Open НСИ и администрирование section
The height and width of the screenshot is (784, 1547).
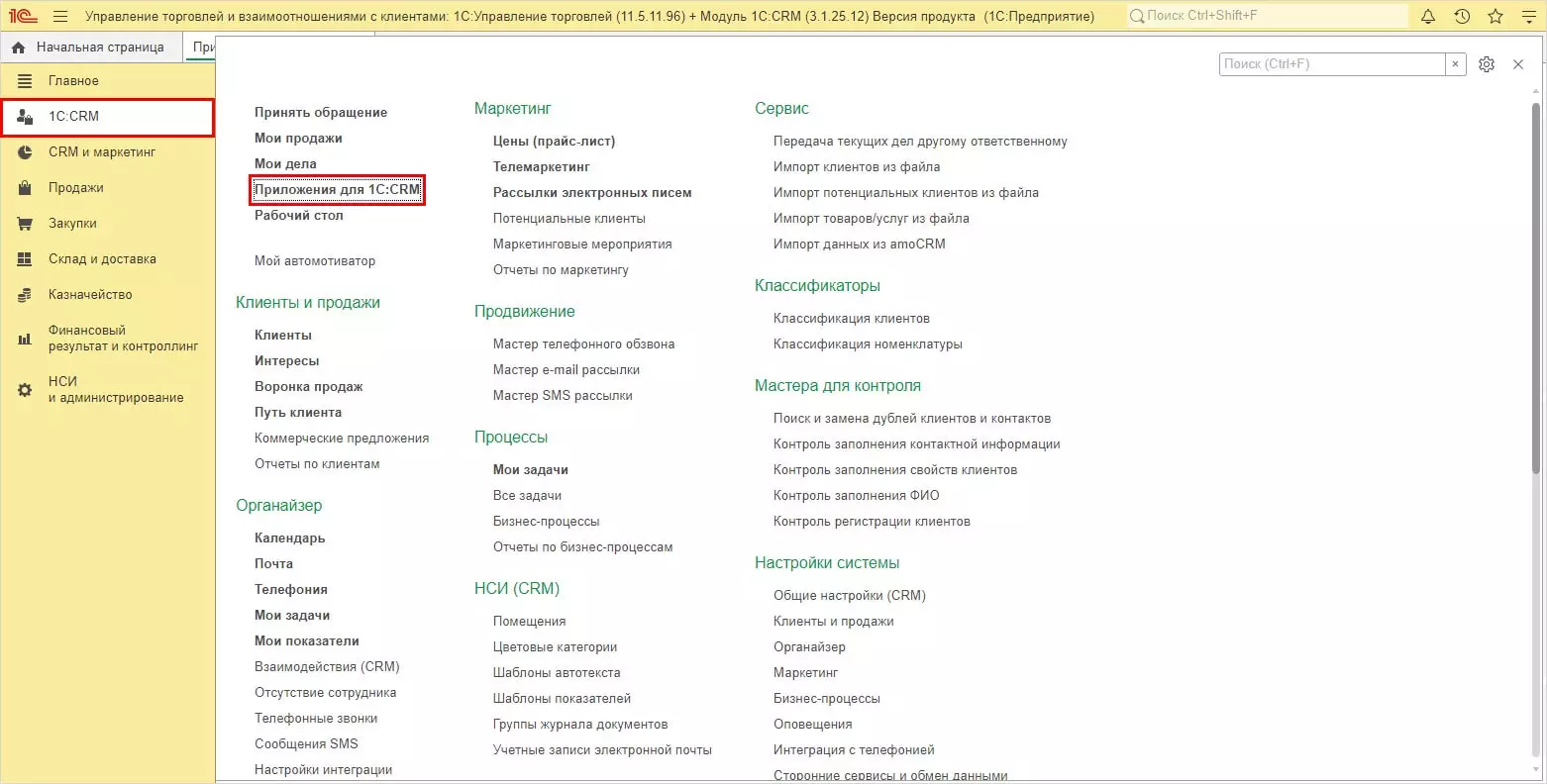pos(107,390)
